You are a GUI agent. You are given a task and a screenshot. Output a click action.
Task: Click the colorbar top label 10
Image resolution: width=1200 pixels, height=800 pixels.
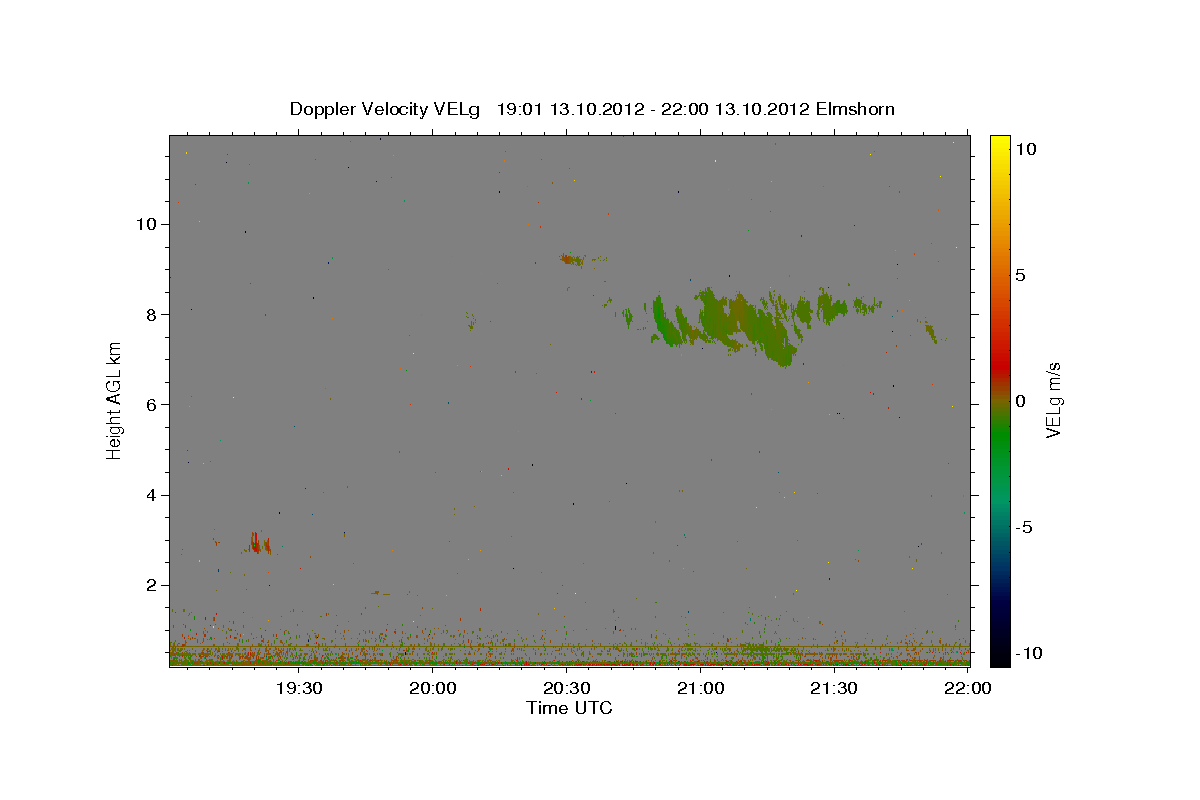click(x=1025, y=148)
